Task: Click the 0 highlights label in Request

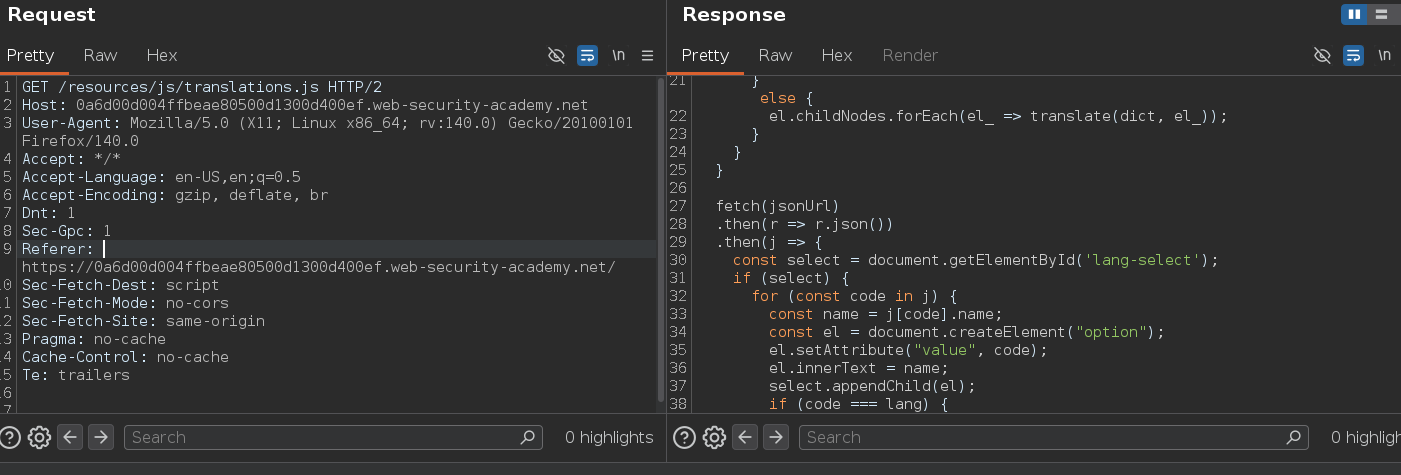Action: pyautogui.click(x=609, y=437)
